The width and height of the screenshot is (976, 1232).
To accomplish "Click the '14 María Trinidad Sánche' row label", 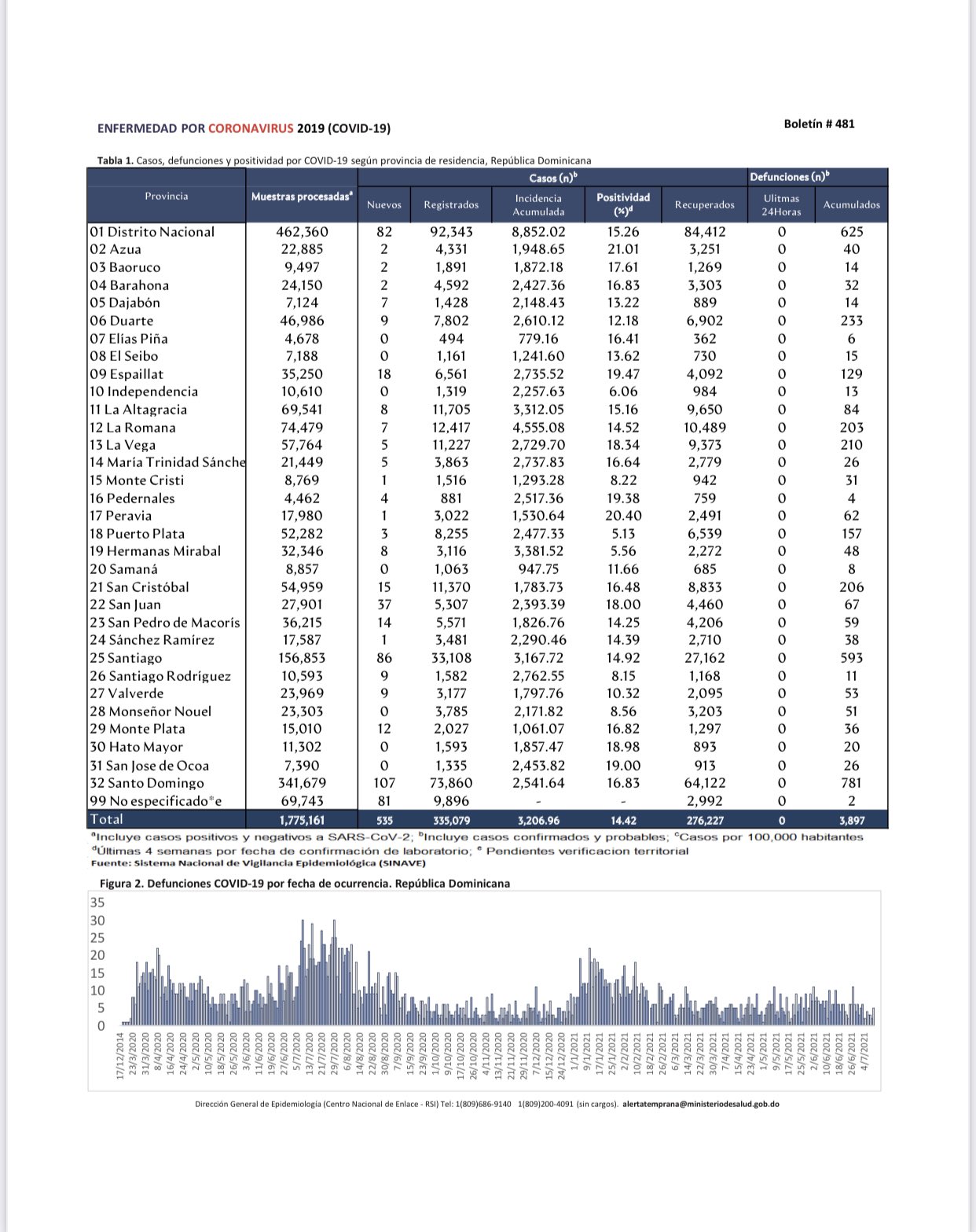I will pyautogui.click(x=167, y=462).
